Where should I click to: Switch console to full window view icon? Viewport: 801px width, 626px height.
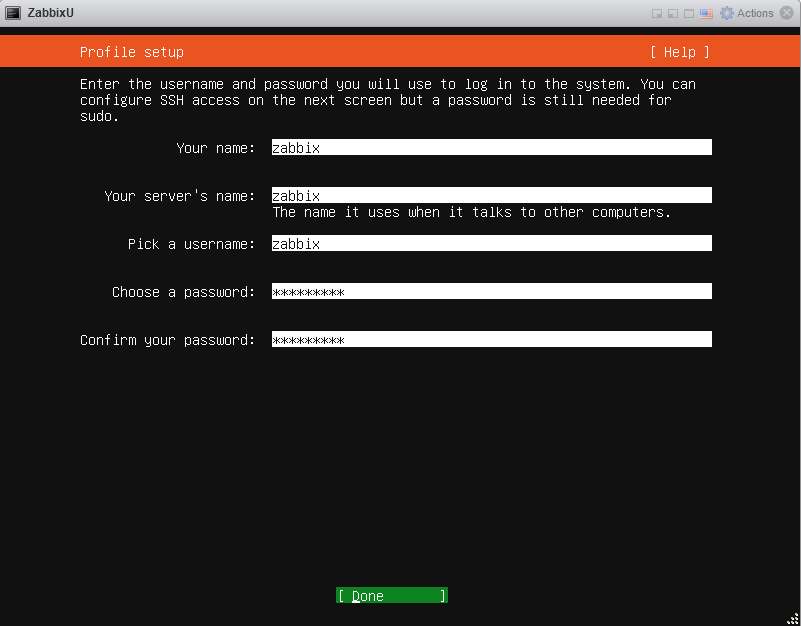(x=689, y=14)
